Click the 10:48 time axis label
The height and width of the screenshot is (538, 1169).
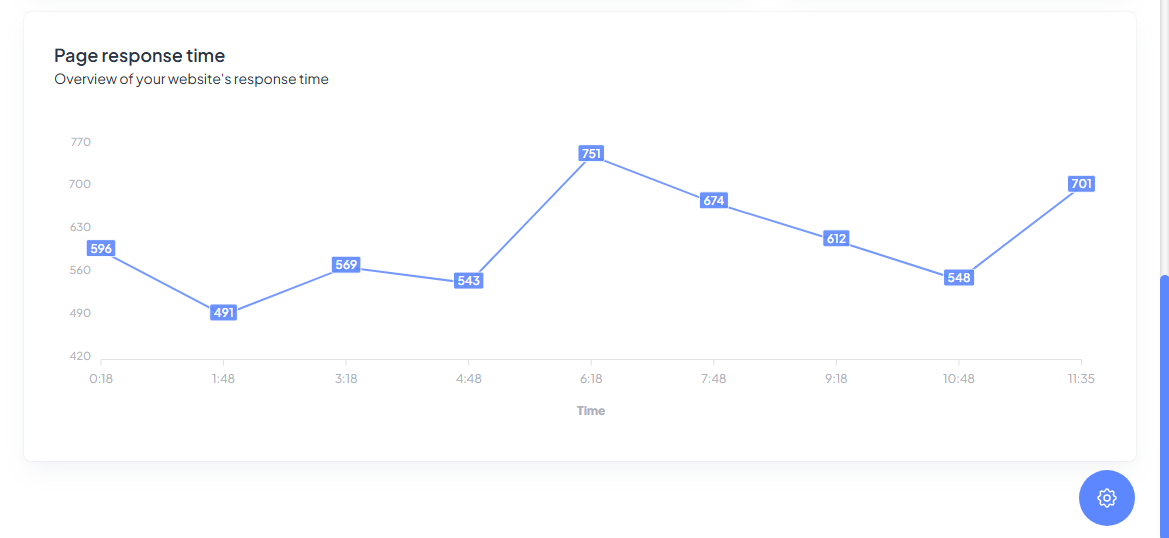pos(958,379)
